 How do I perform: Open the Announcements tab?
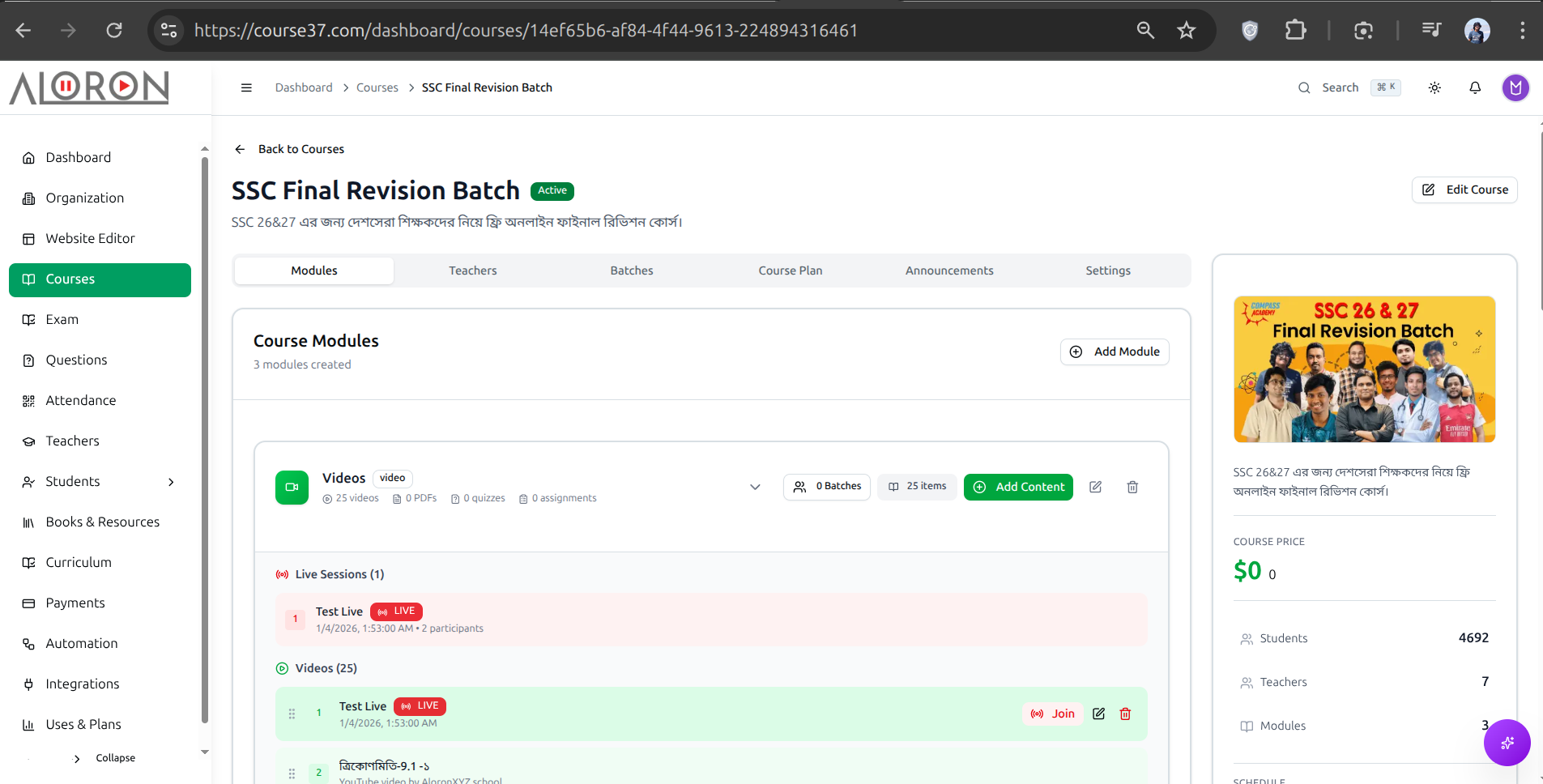click(x=949, y=271)
